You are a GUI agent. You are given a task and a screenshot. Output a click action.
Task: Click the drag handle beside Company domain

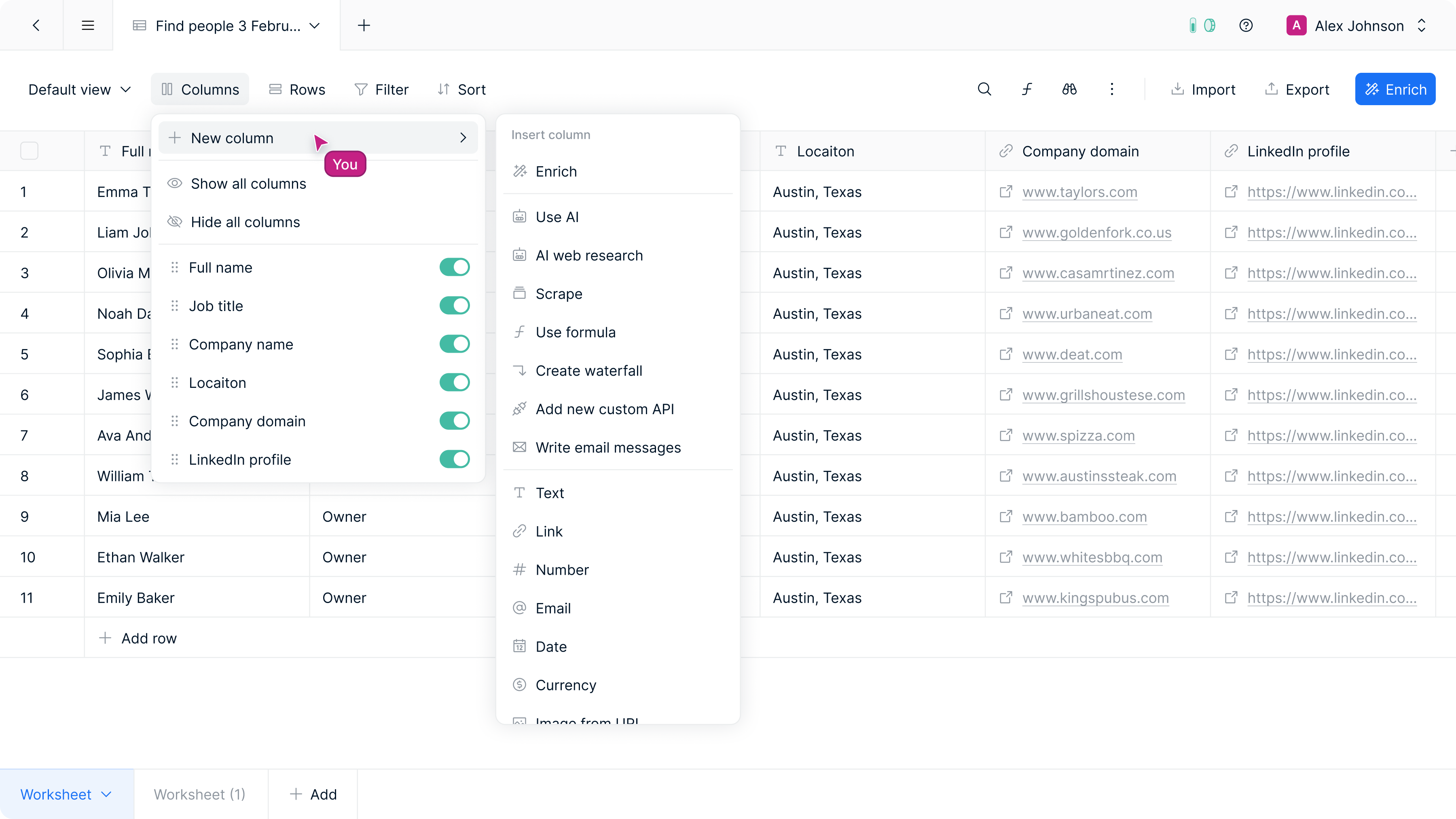coord(175,421)
